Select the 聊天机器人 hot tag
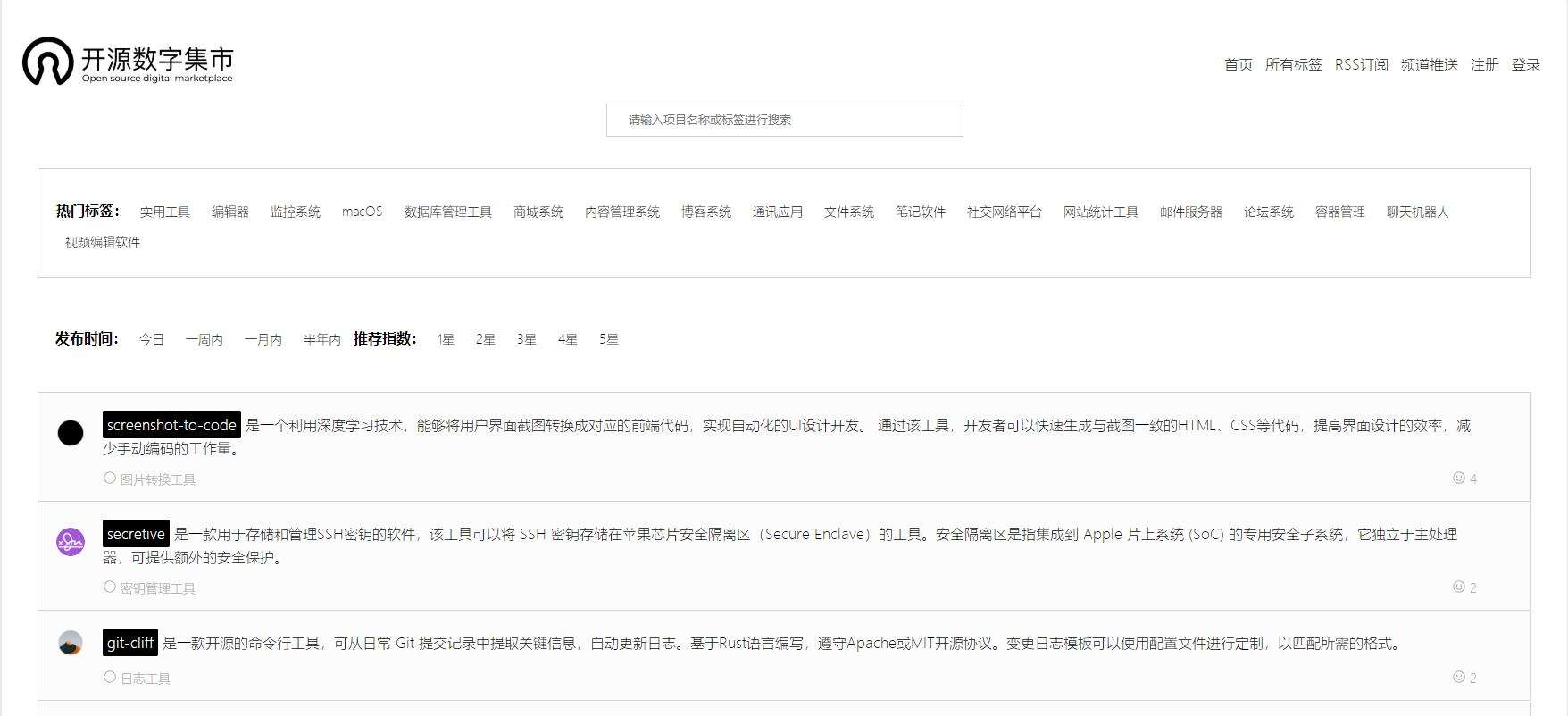The height and width of the screenshot is (716, 1568). coord(1418,212)
